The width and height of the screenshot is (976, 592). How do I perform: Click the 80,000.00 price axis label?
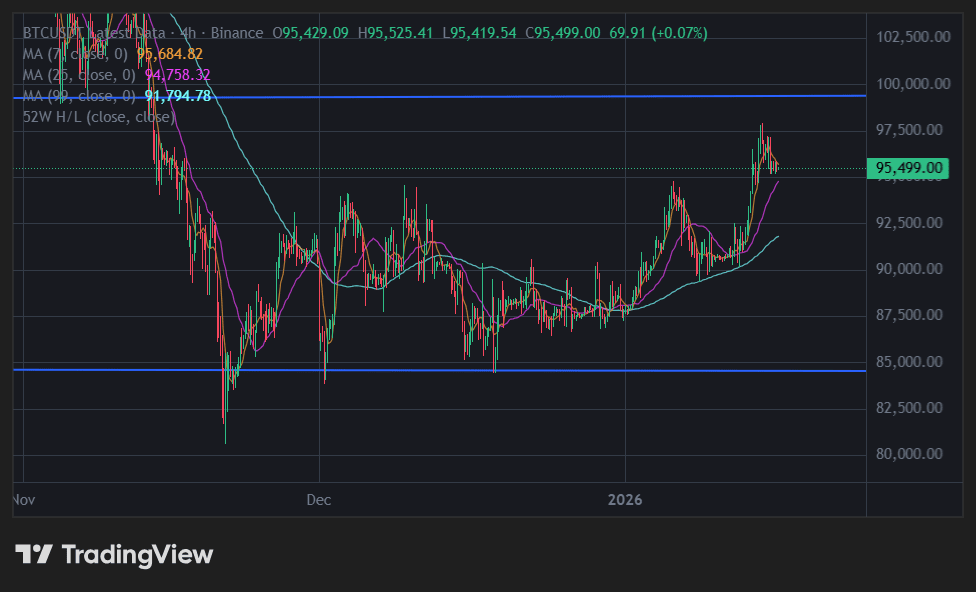[x=909, y=453]
